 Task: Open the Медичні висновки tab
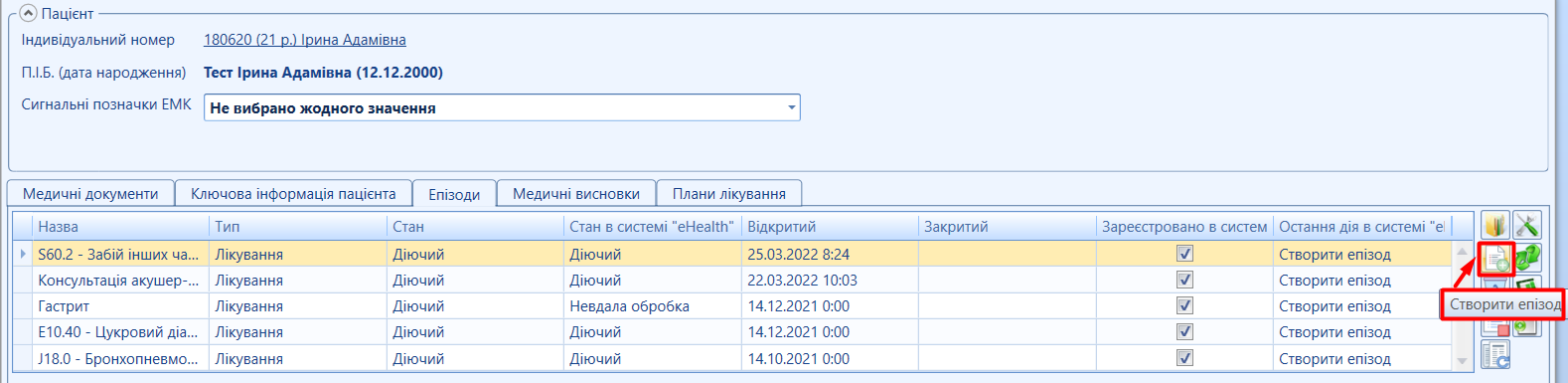(x=576, y=193)
